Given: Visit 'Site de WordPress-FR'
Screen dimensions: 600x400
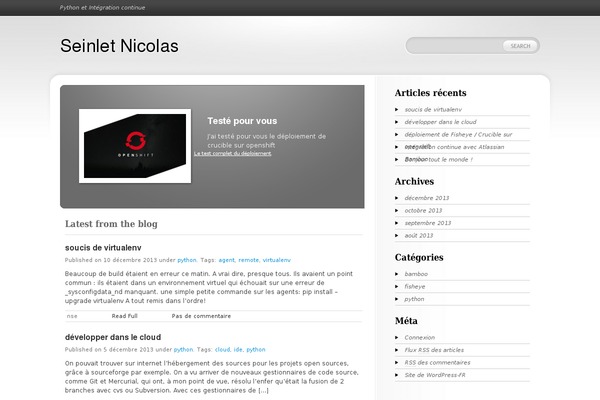Looking at the screenshot, I should click(x=435, y=375).
